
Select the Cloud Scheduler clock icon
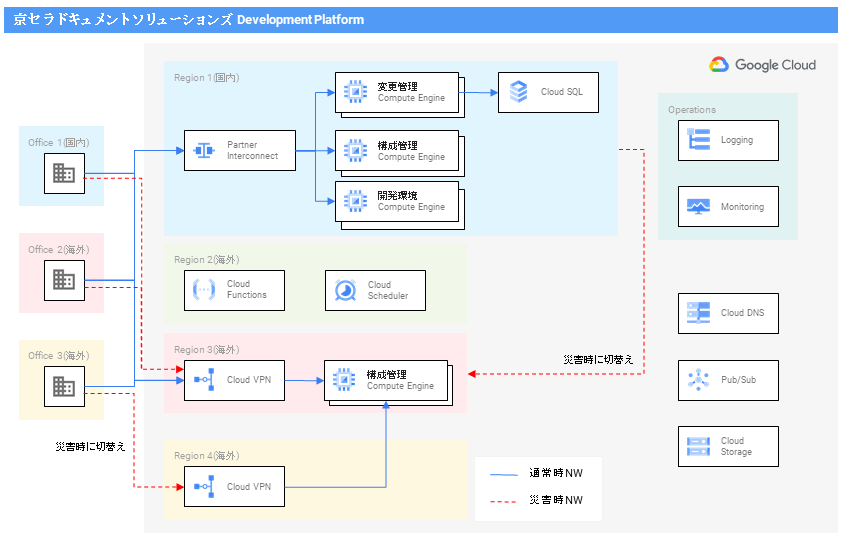tap(345, 290)
